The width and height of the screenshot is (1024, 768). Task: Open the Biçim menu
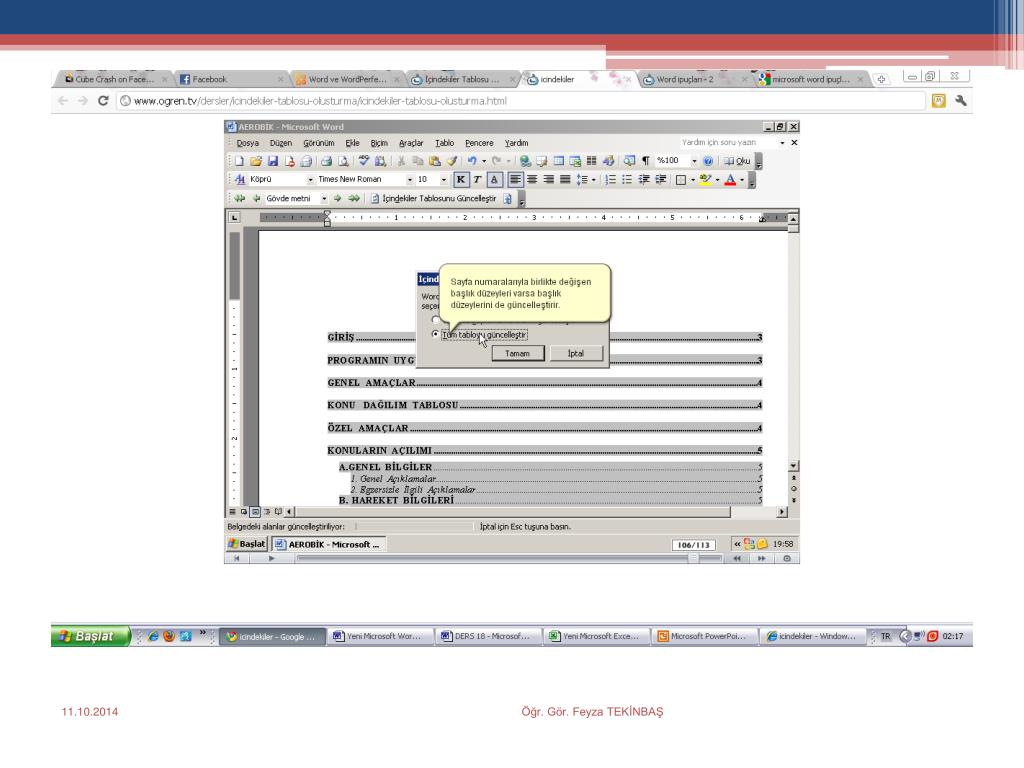tap(379, 143)
